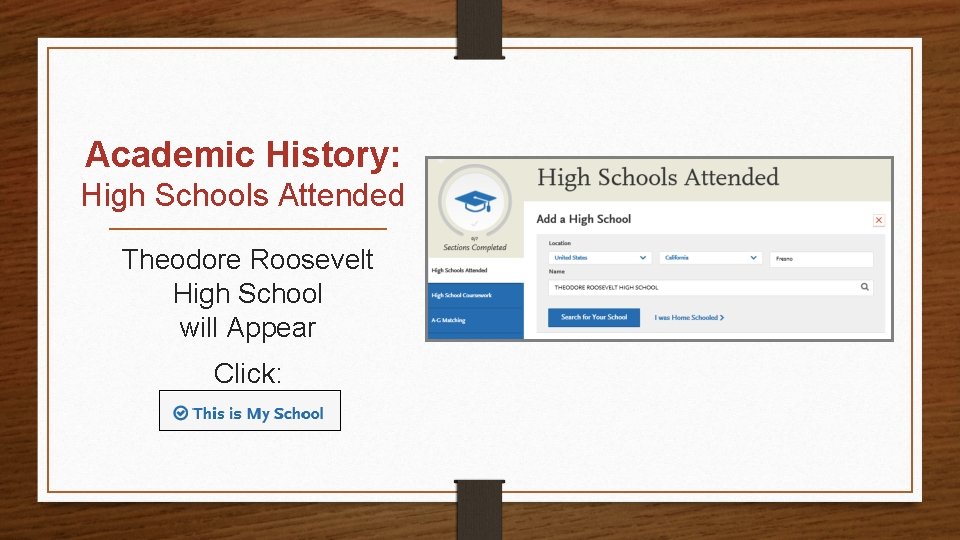Open the United States country dropdown

coord(599,258)
